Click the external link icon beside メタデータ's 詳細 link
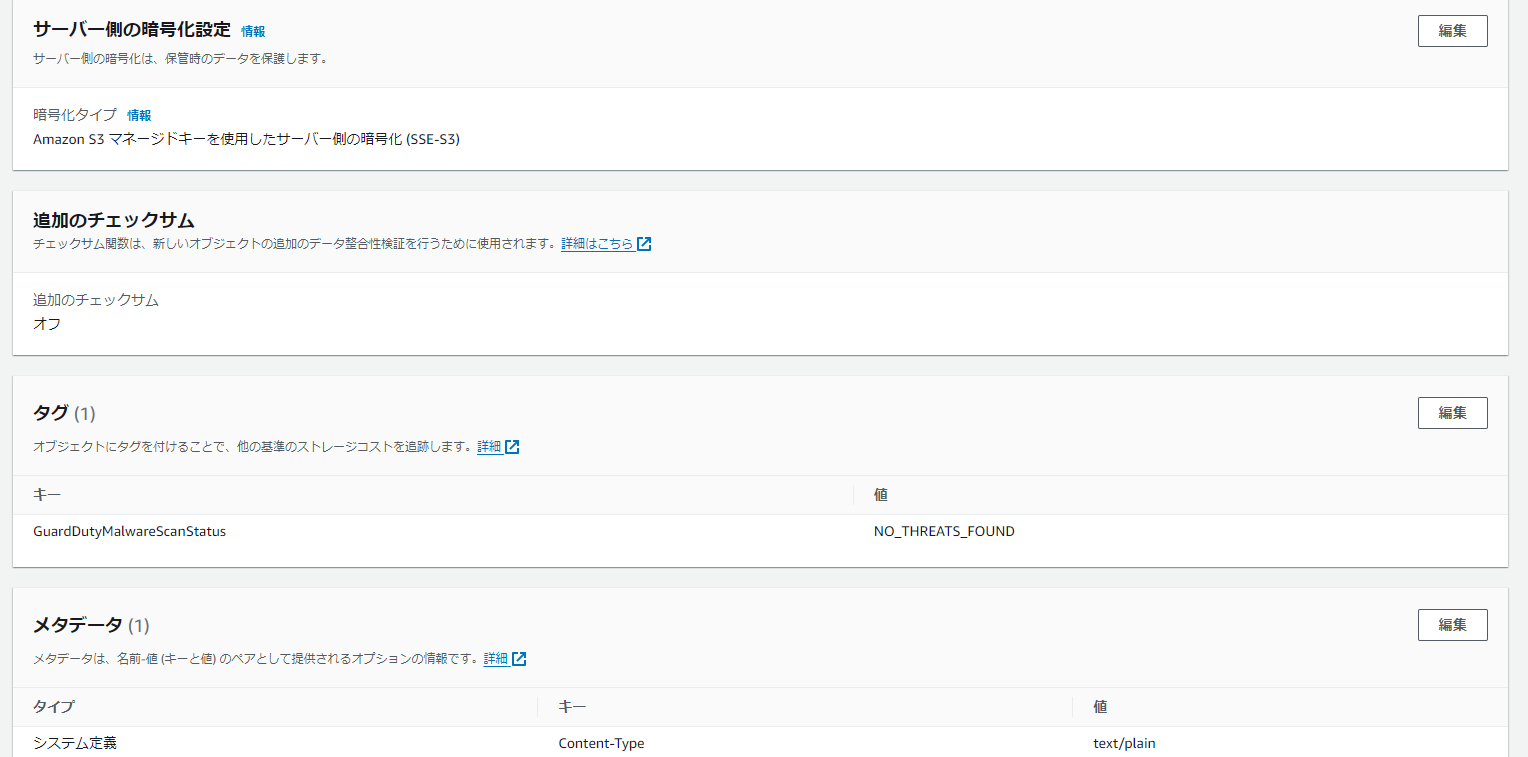1528x757 pixels. 520,658
